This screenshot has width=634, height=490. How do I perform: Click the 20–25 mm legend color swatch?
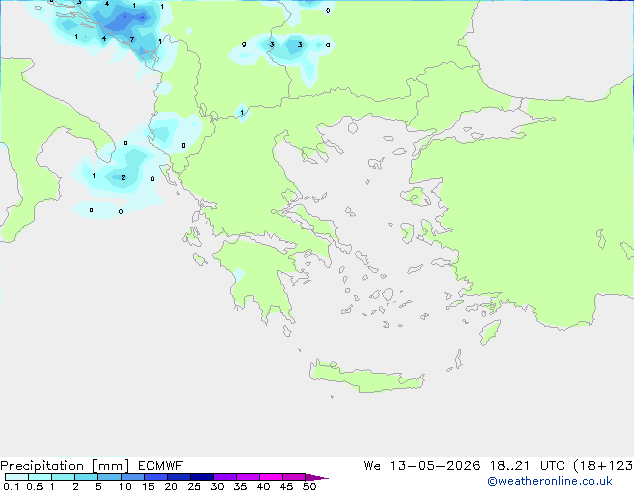pos(178,477)
